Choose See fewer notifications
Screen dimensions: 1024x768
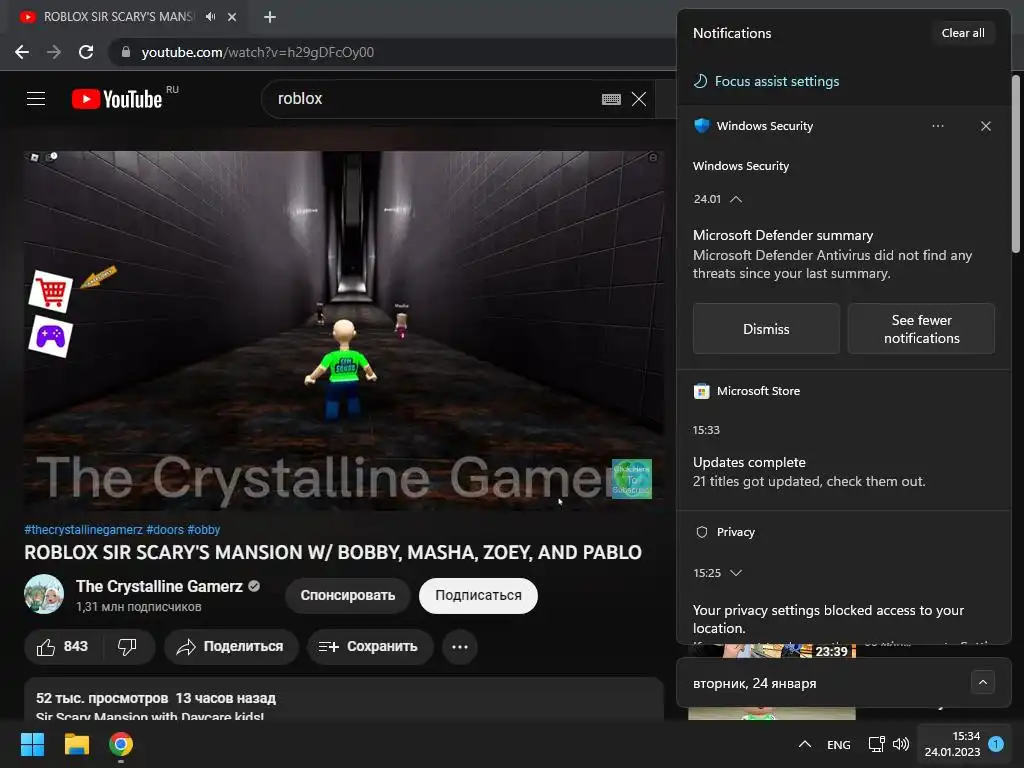click(x=921, y=329)
